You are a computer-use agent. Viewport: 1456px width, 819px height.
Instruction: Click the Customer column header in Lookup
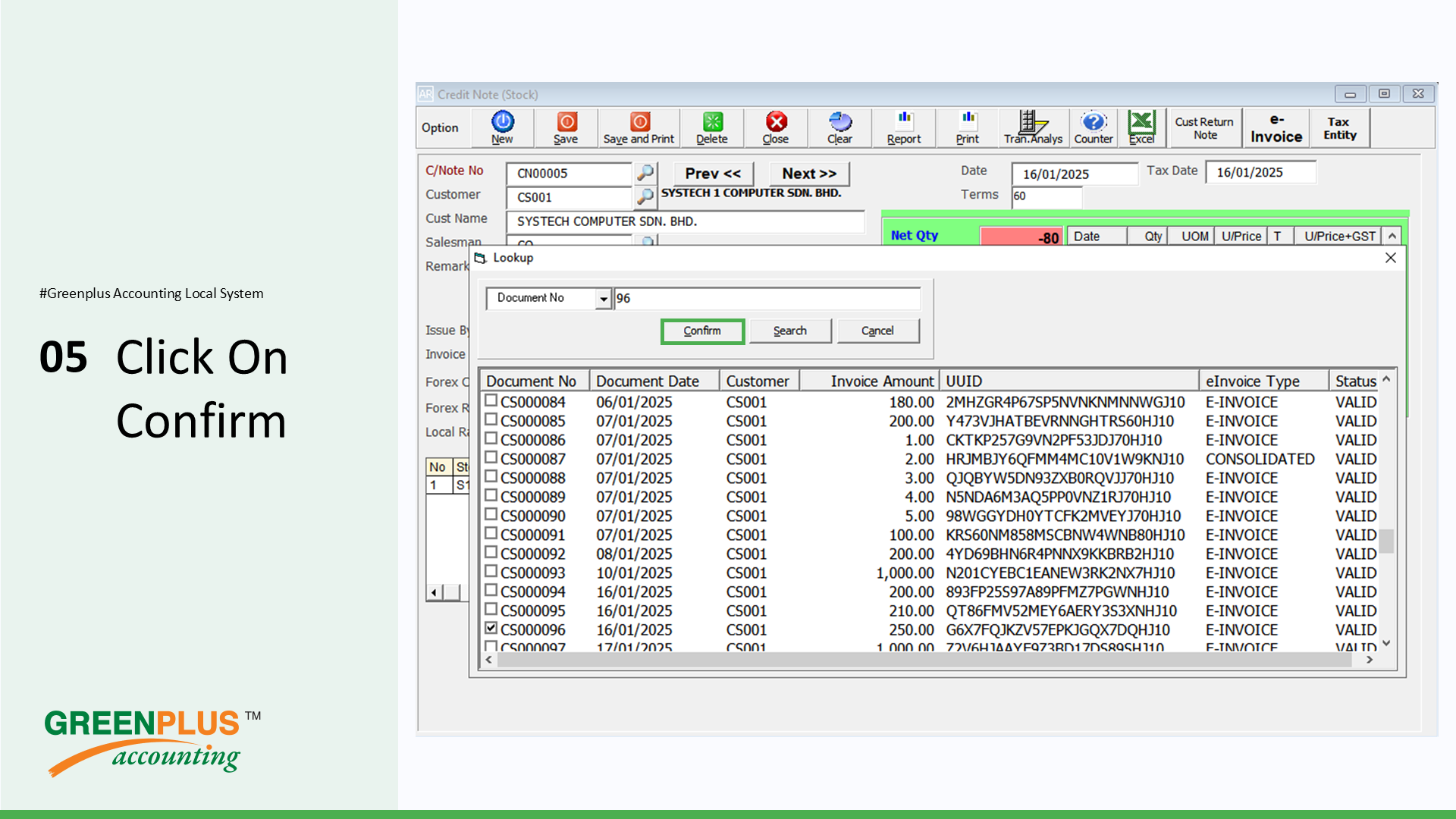[759, 381]
